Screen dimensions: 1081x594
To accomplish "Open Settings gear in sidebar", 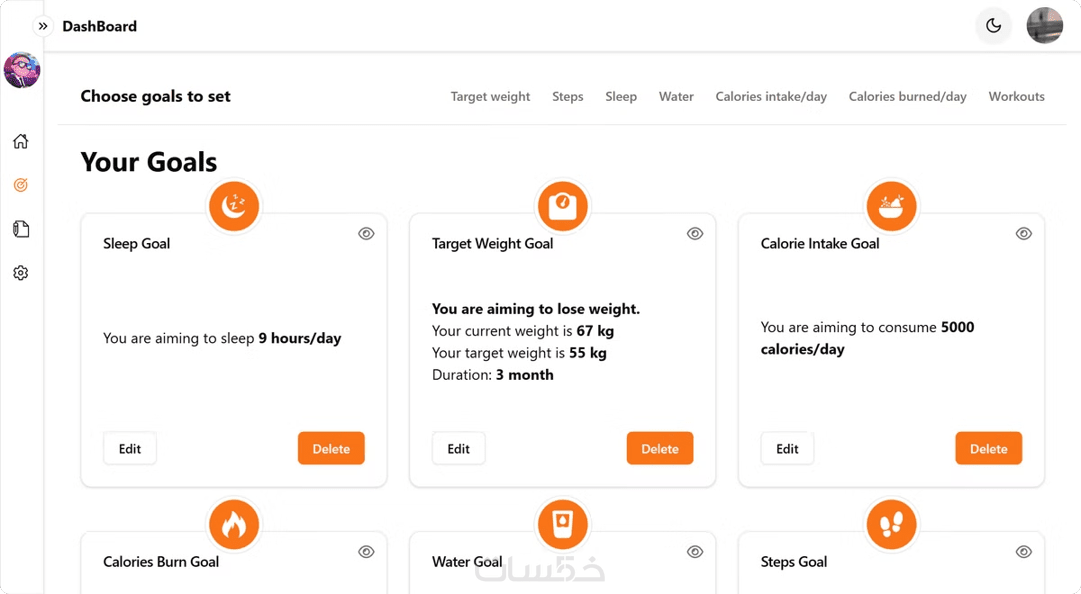I will click(x=21, y=273).
